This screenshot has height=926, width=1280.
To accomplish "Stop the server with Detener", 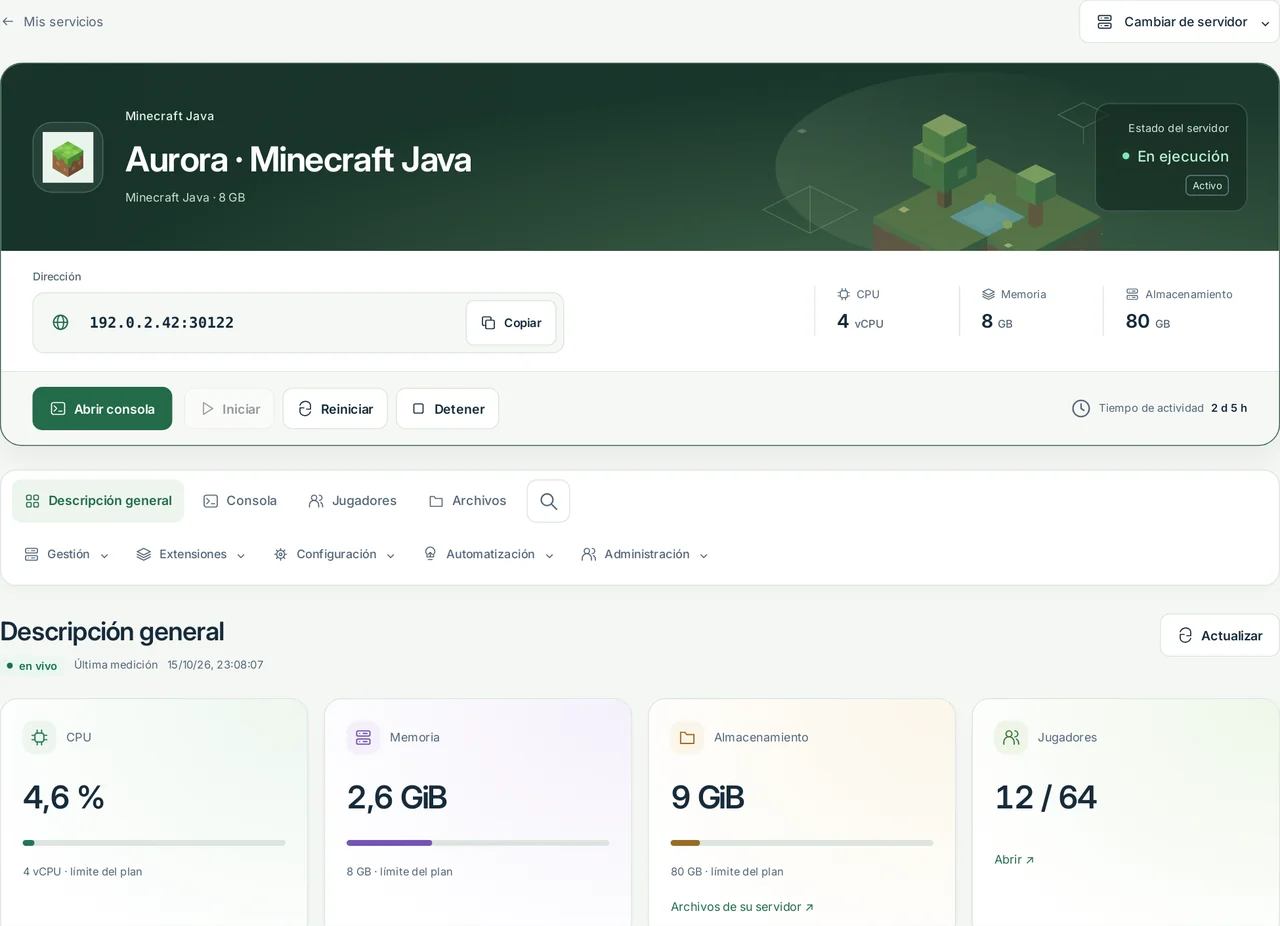I will 447,409.
